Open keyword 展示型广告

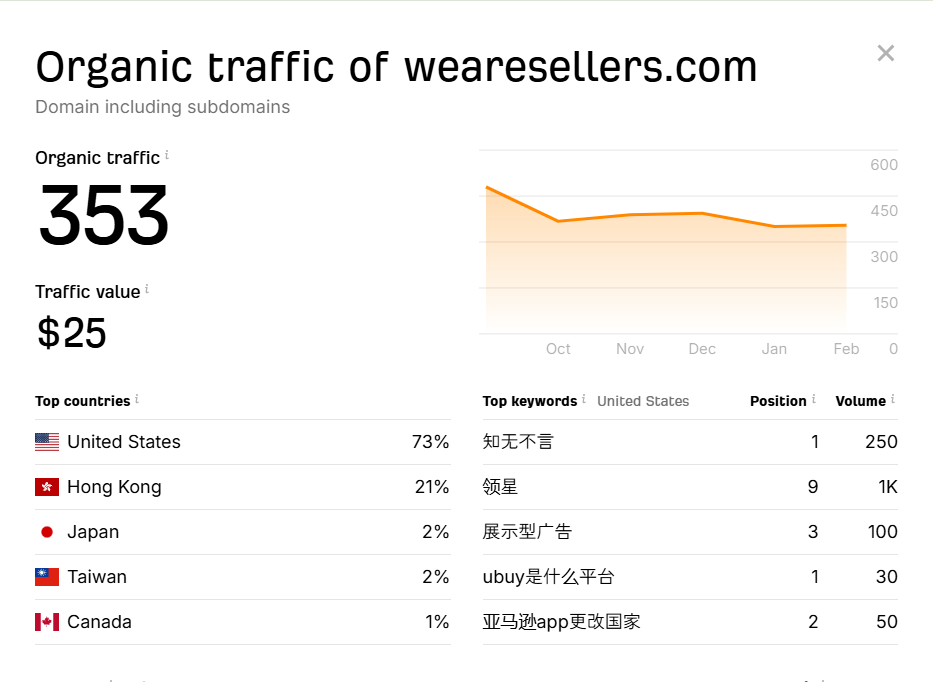527,532
